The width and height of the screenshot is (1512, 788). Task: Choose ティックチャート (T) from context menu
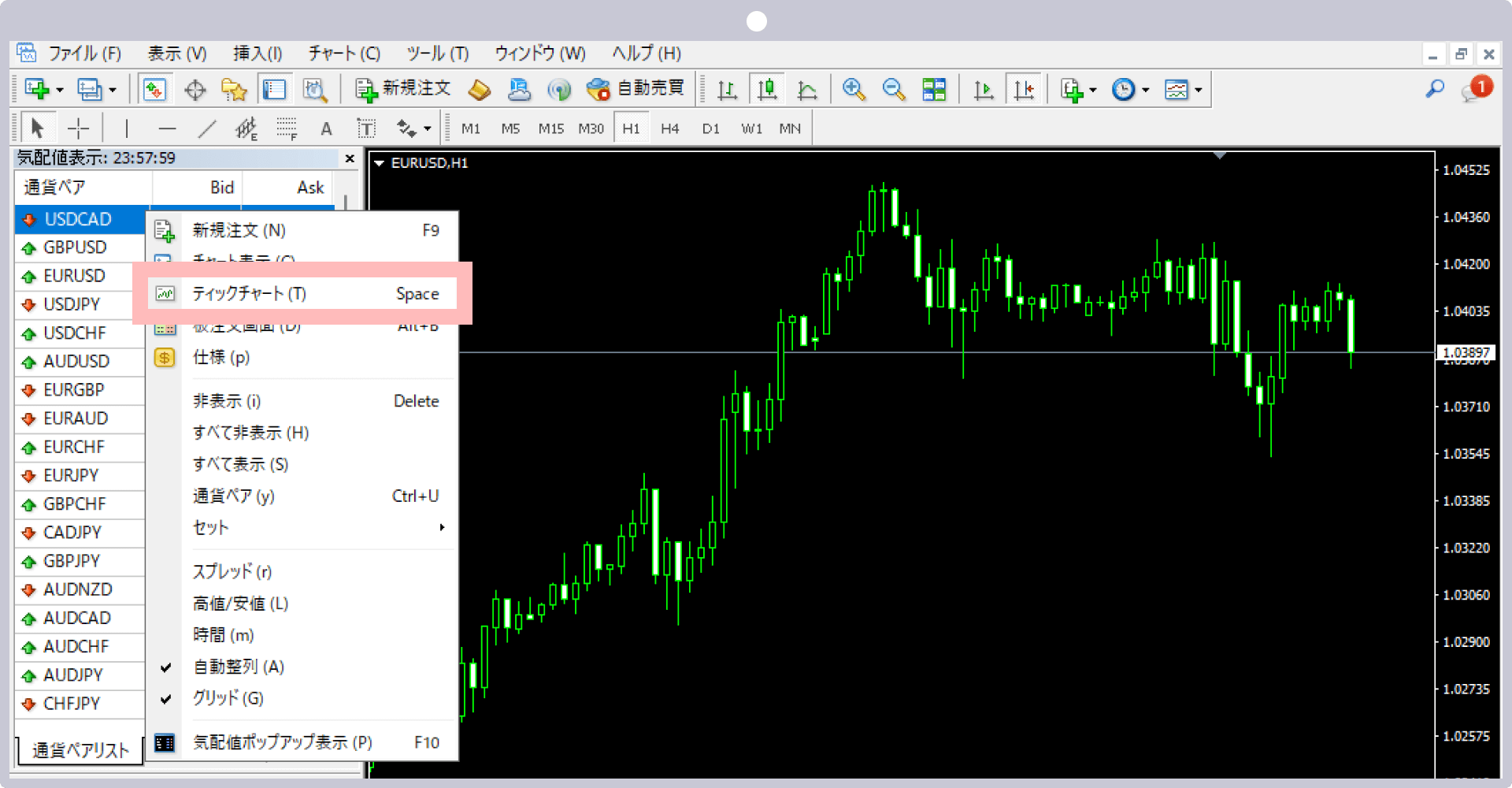coord(303,294)
